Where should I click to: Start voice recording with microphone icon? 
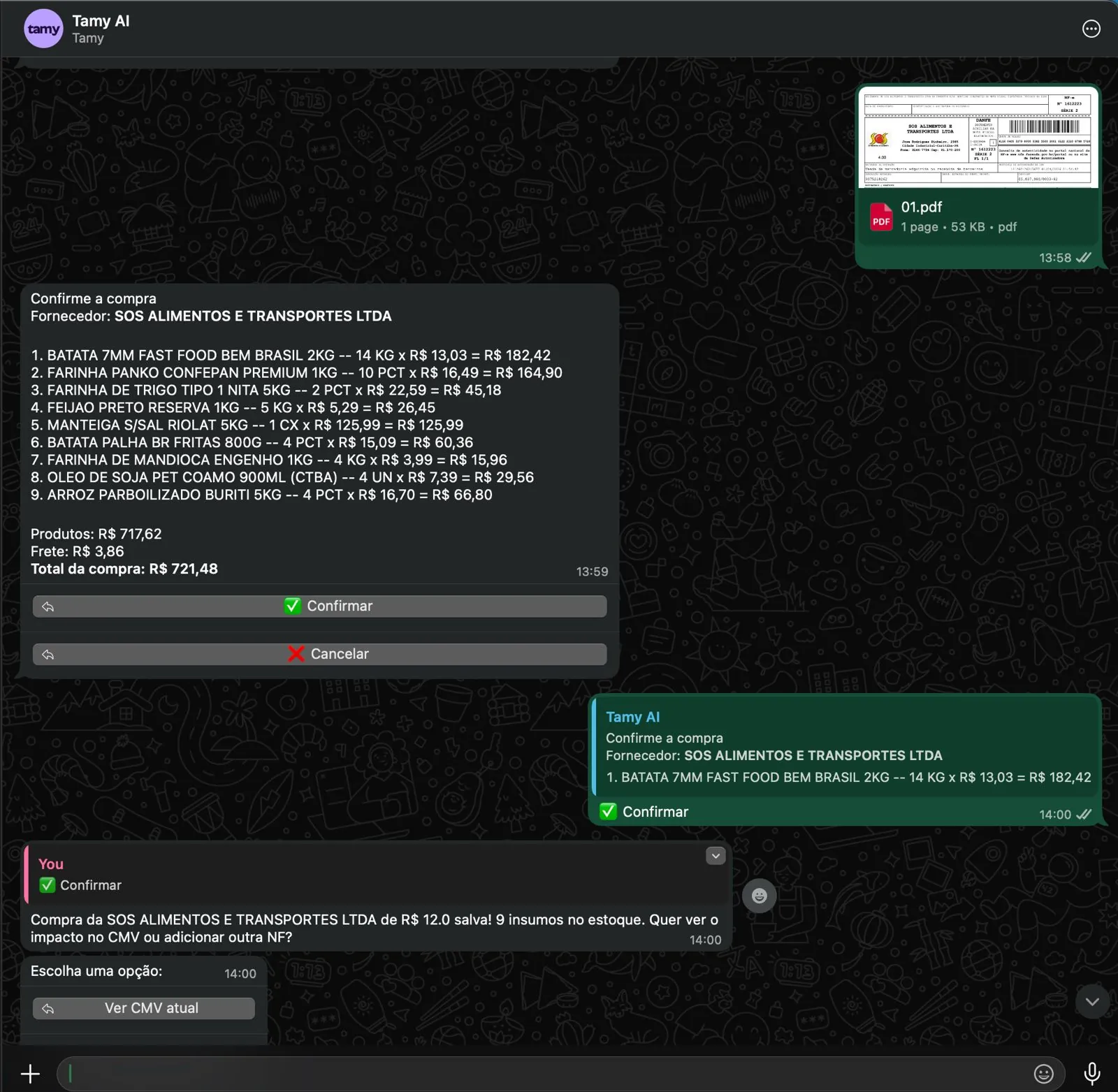[1091, 1074]
